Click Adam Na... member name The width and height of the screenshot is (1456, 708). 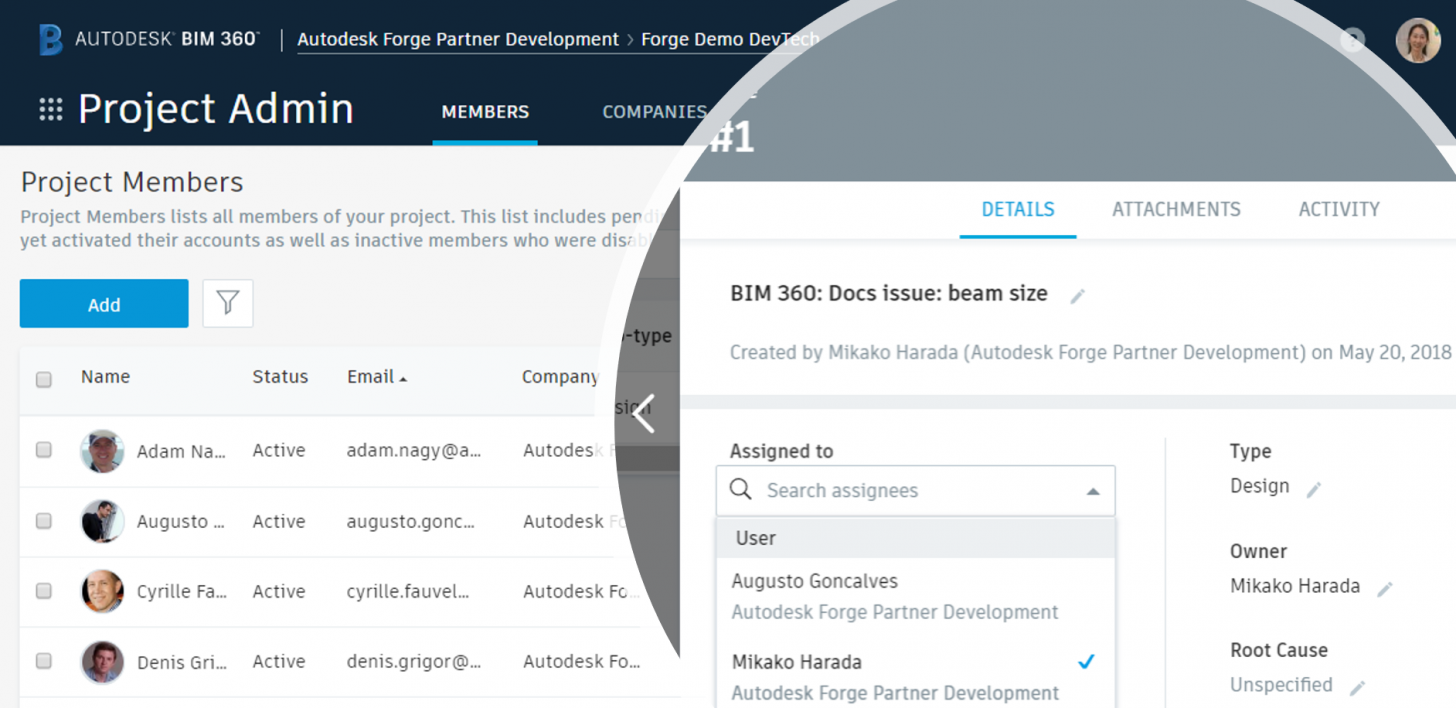click(x=181, y=451)
